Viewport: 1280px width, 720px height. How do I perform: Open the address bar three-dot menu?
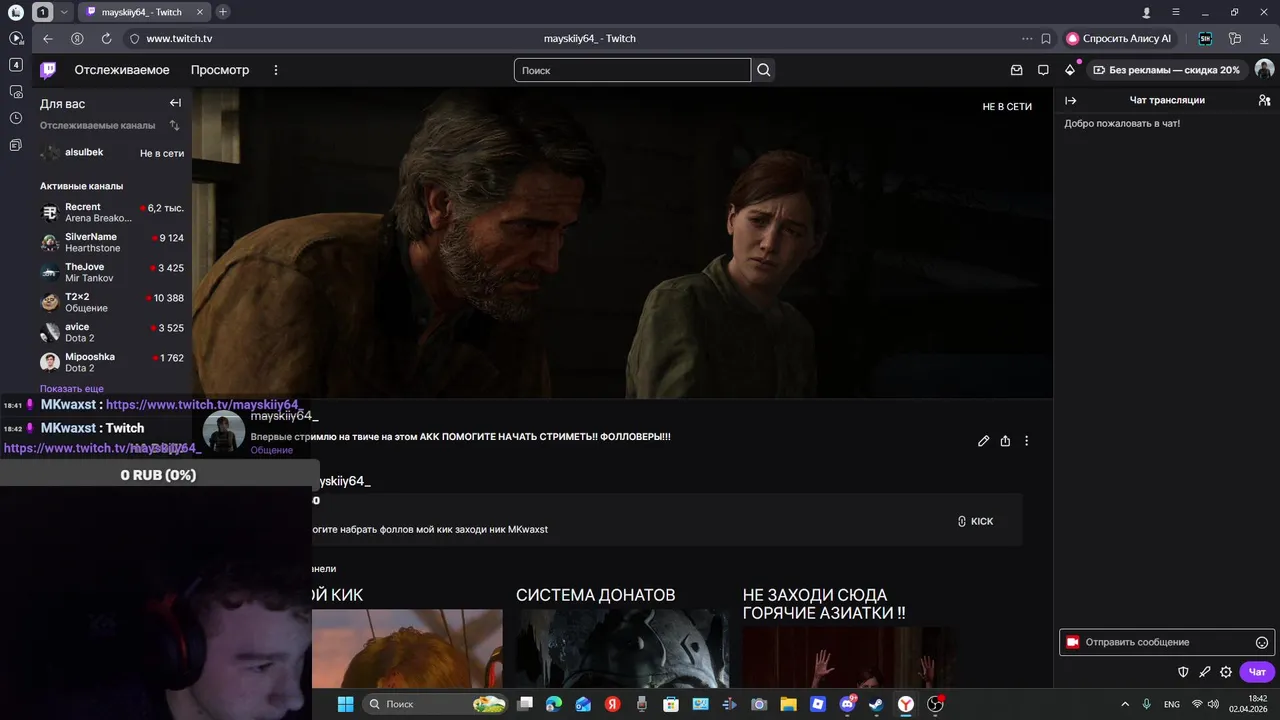pos(1027,38)
